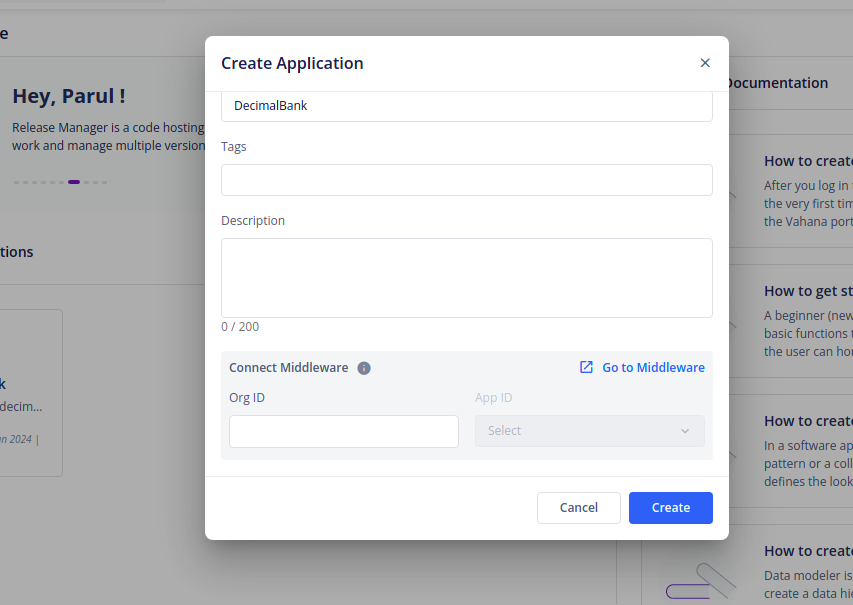Click the Connect Middleware info icon
The height and width of the screenshot is (605, 853).
coord(364,368)
